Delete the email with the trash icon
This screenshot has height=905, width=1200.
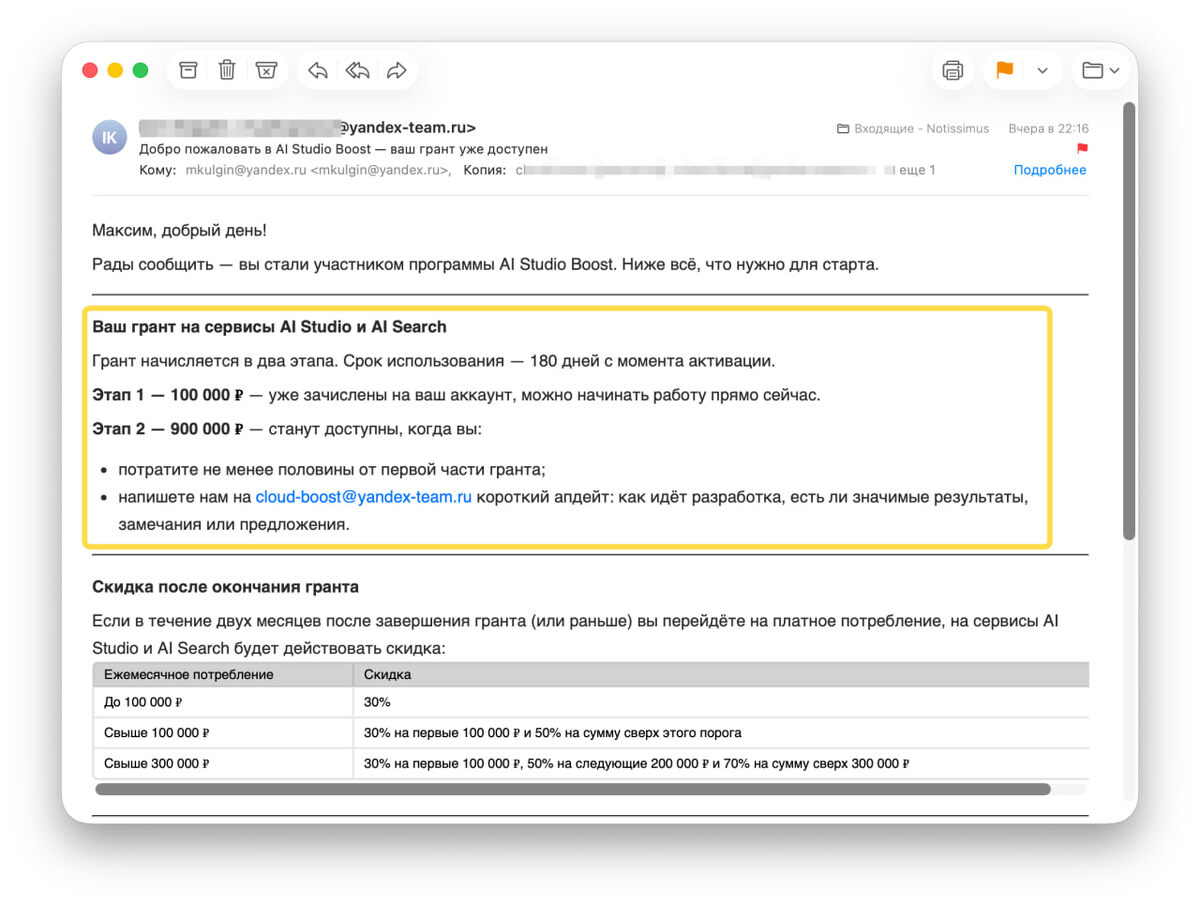coord(227,70)
